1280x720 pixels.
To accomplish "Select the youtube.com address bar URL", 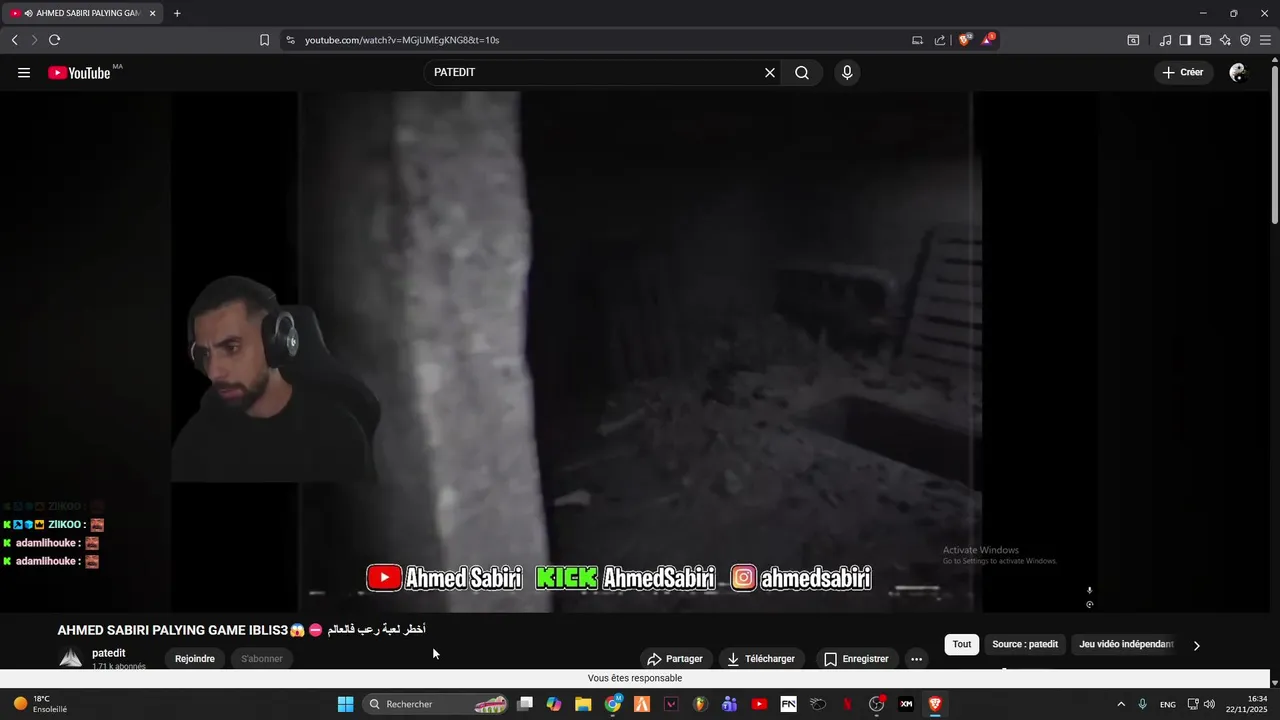I will 402,40.
